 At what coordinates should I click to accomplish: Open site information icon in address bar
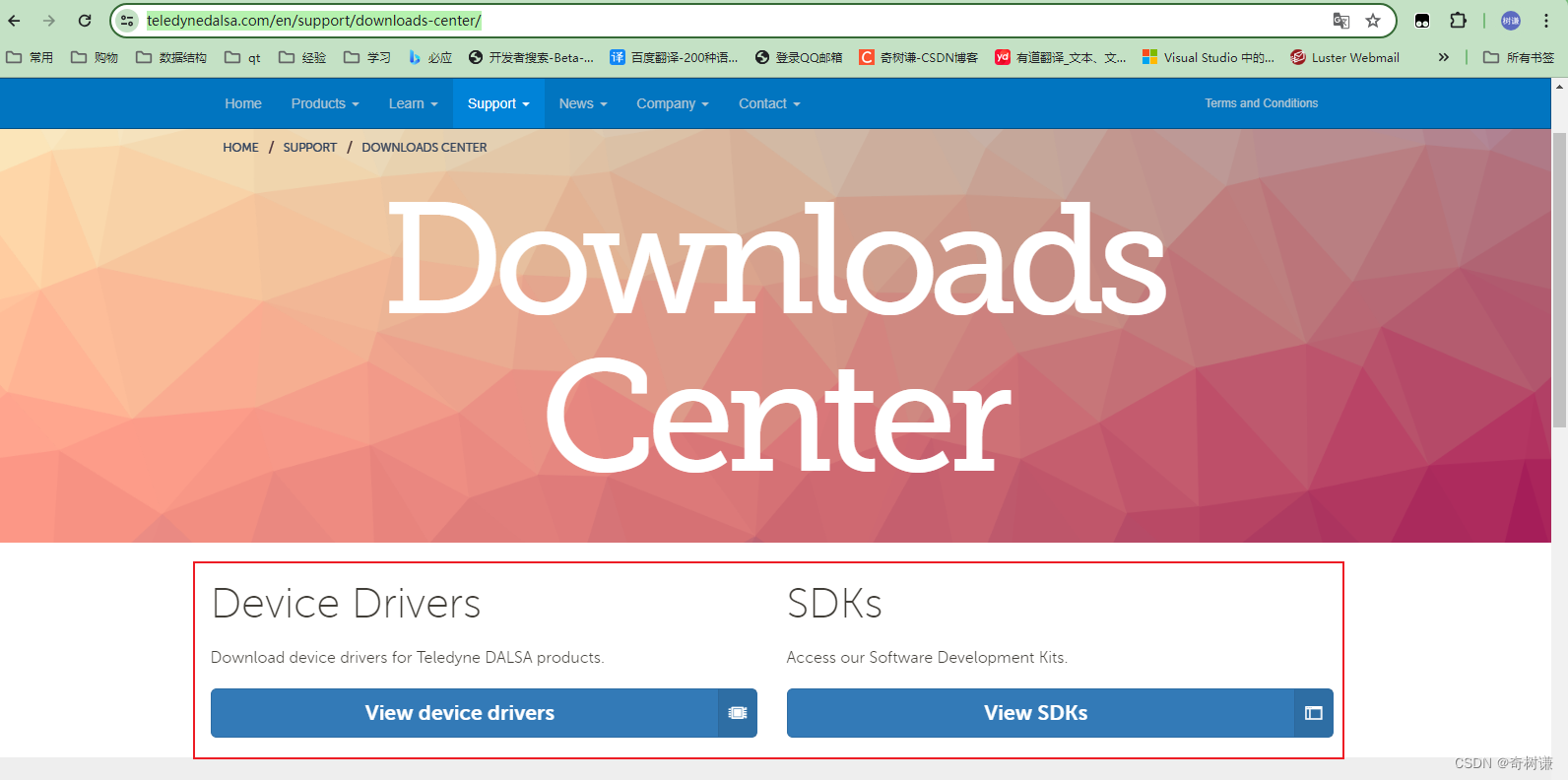(x=127, y=20)
